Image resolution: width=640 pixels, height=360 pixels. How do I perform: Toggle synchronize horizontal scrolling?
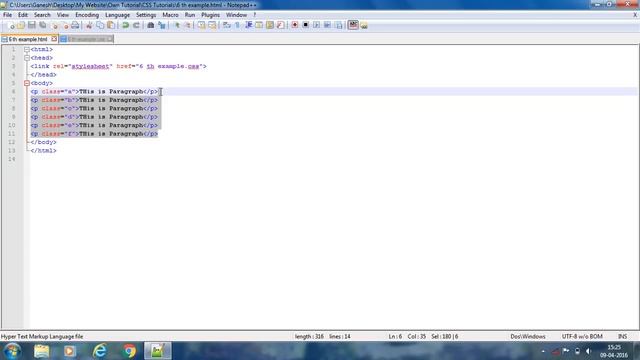[212, 25]
